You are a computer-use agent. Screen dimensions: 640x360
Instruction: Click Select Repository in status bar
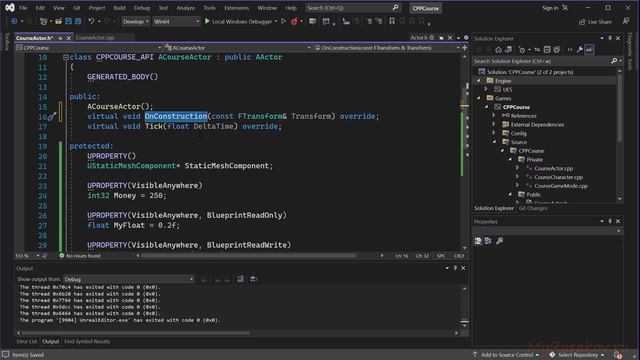tap(576, 355)
